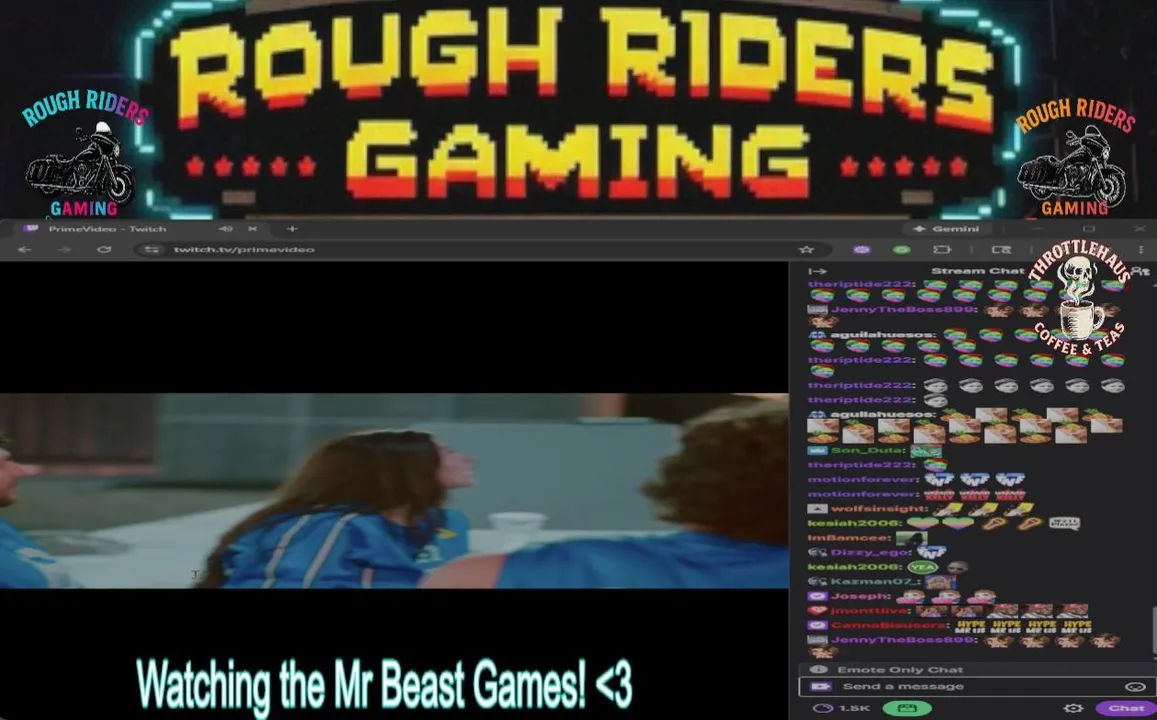Reload the Twitch page

tap(104, 250)
